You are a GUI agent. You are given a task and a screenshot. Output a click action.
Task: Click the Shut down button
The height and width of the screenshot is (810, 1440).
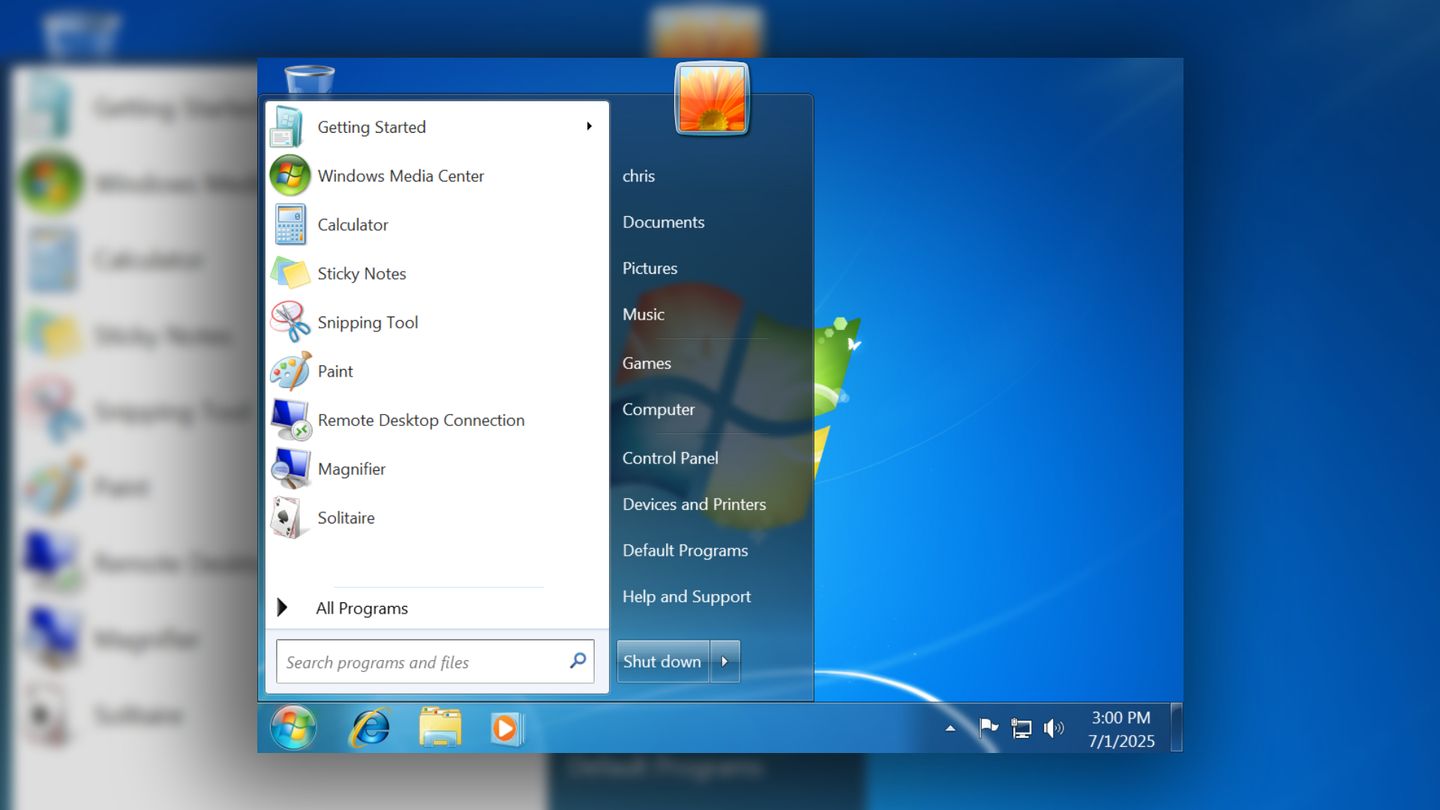pyautogui.click(x=662, y=661)
